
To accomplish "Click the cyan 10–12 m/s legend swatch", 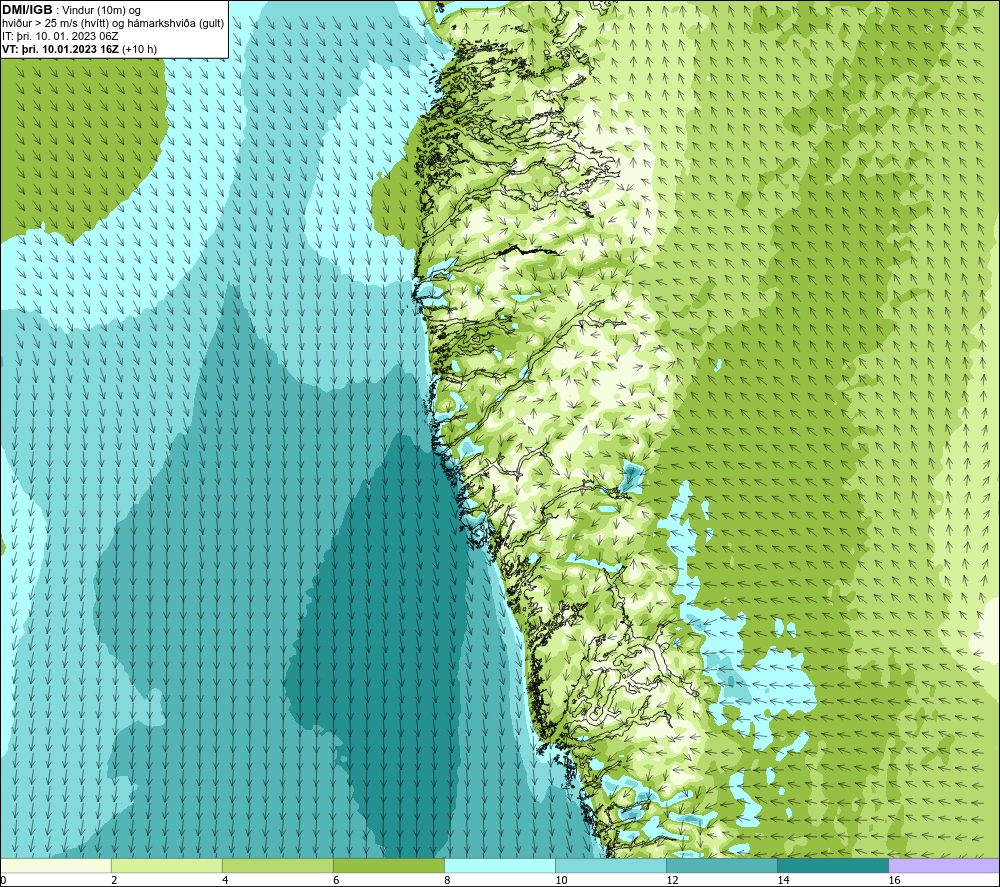I will (611, 866).
